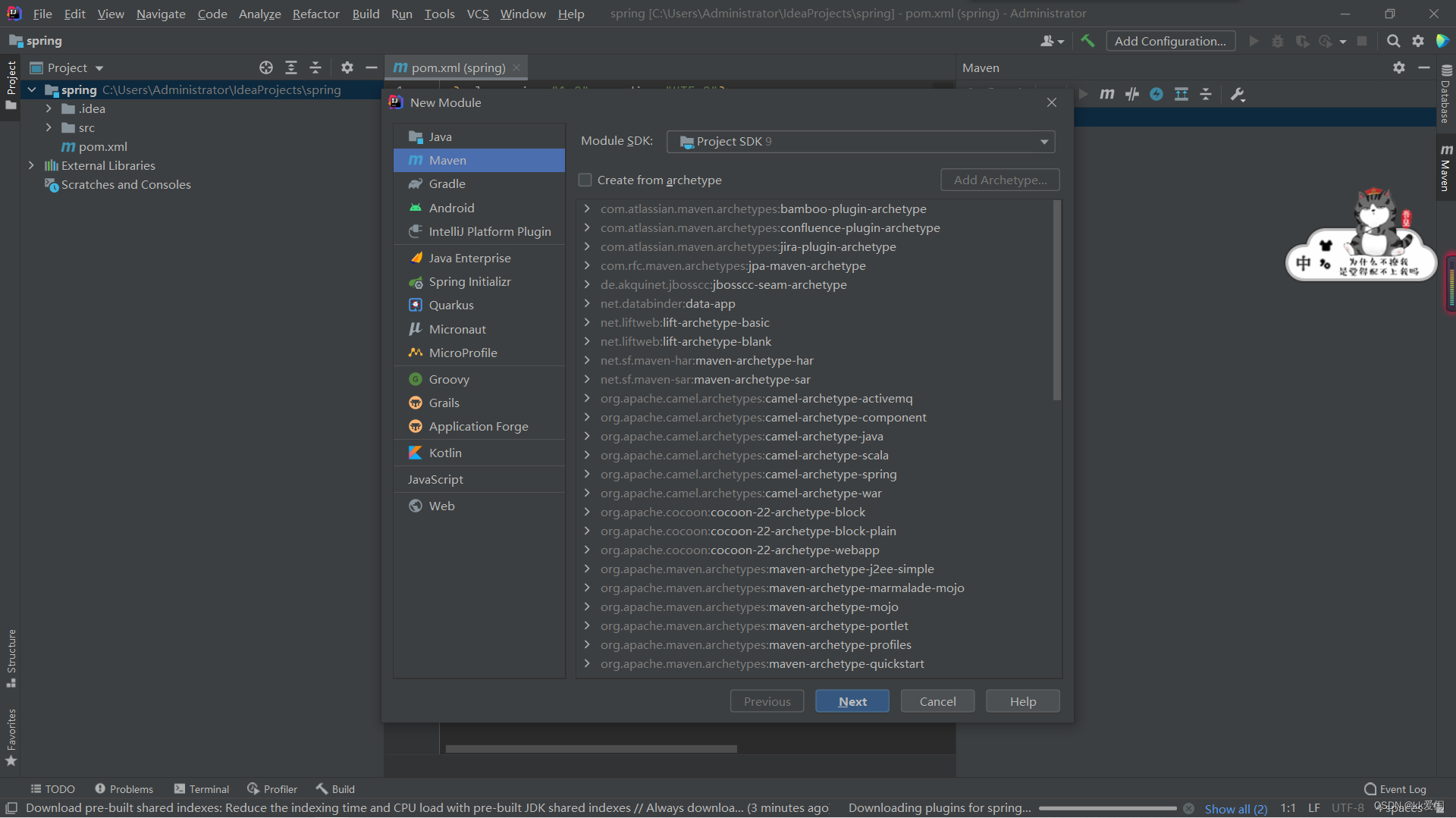The width and height of the screenshot is (1456, 818).
Task: Cancel plugins download with stop icon
Action: point(1189,808)
